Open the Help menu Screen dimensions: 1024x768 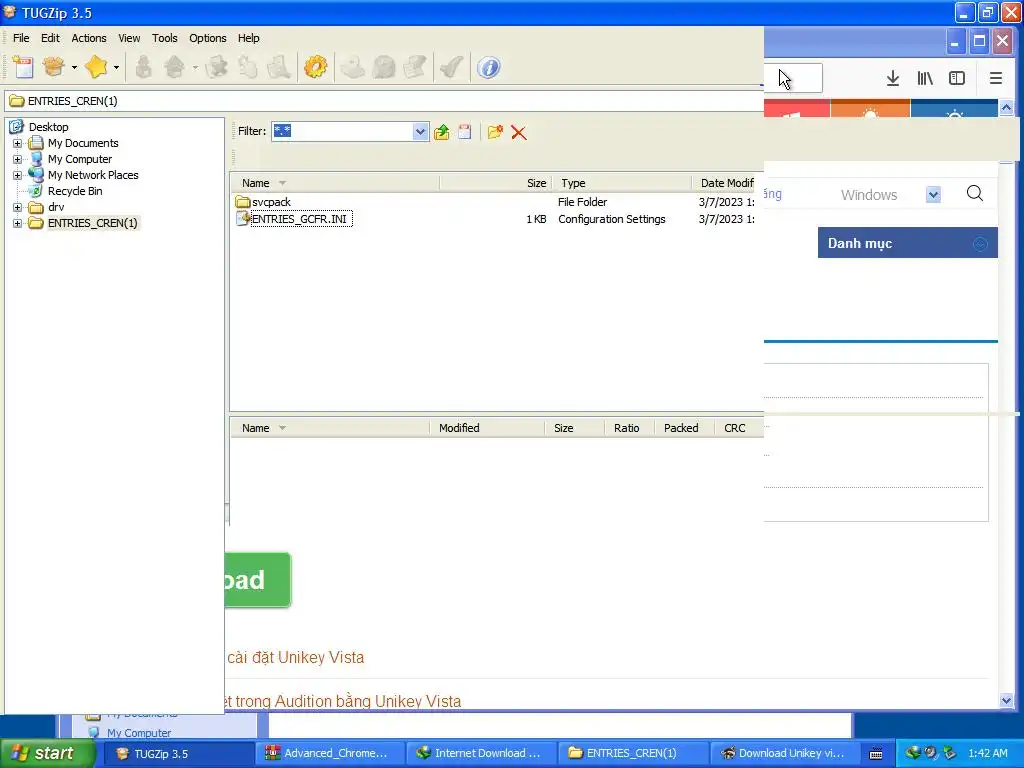(248, 38)
